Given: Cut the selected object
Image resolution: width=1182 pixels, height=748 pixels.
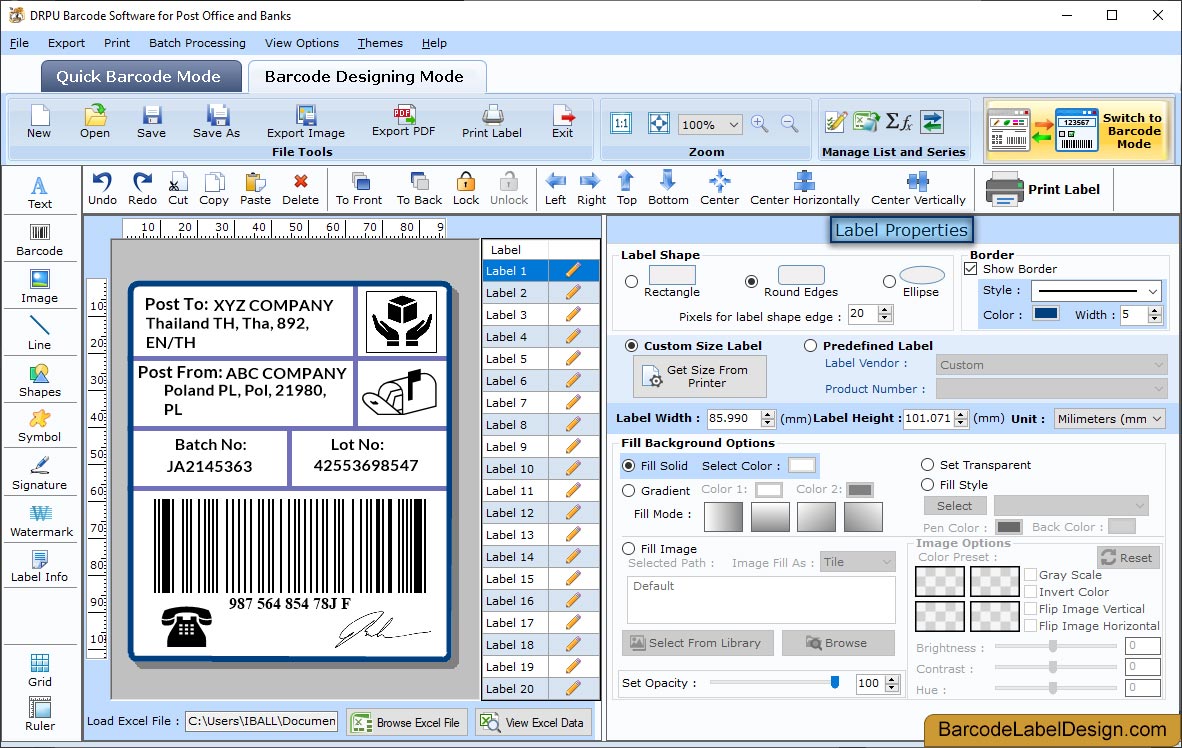Looking at the screenshot, I should (178, 189).
